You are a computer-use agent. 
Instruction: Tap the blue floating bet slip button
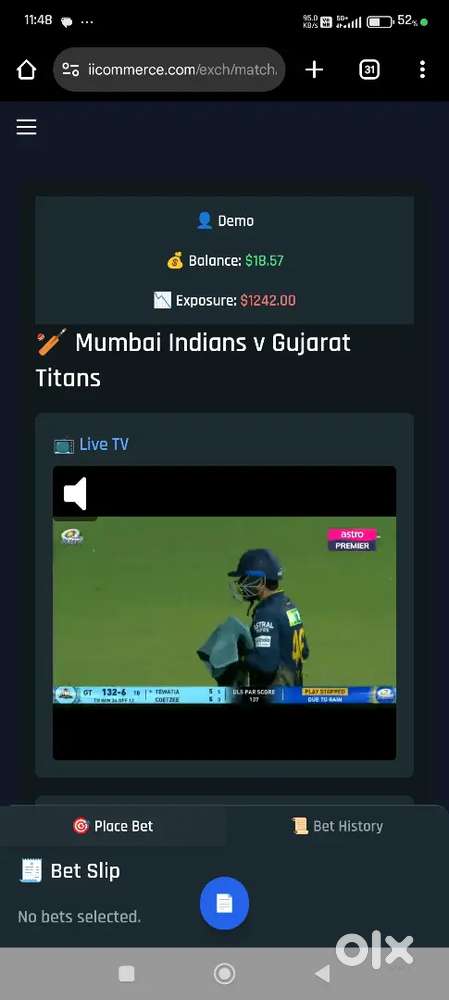click(224, 903)
